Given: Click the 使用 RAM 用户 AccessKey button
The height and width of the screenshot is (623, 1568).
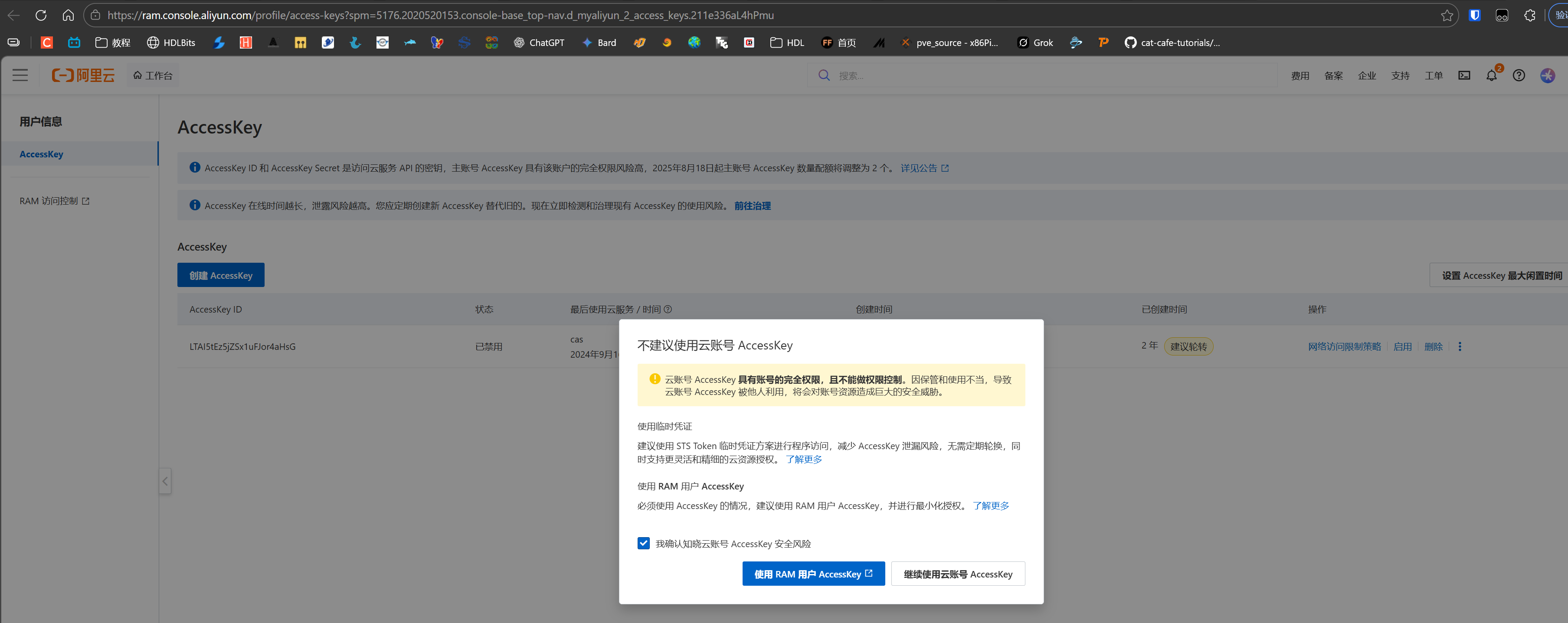Looking at the screenshot, I should coord(813,574).
